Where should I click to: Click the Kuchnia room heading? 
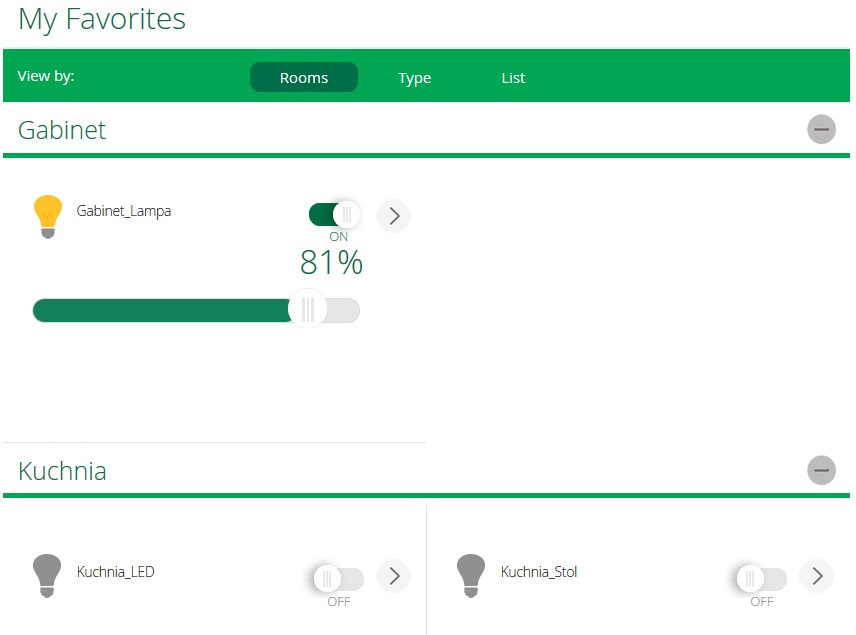tap(62, 471)
